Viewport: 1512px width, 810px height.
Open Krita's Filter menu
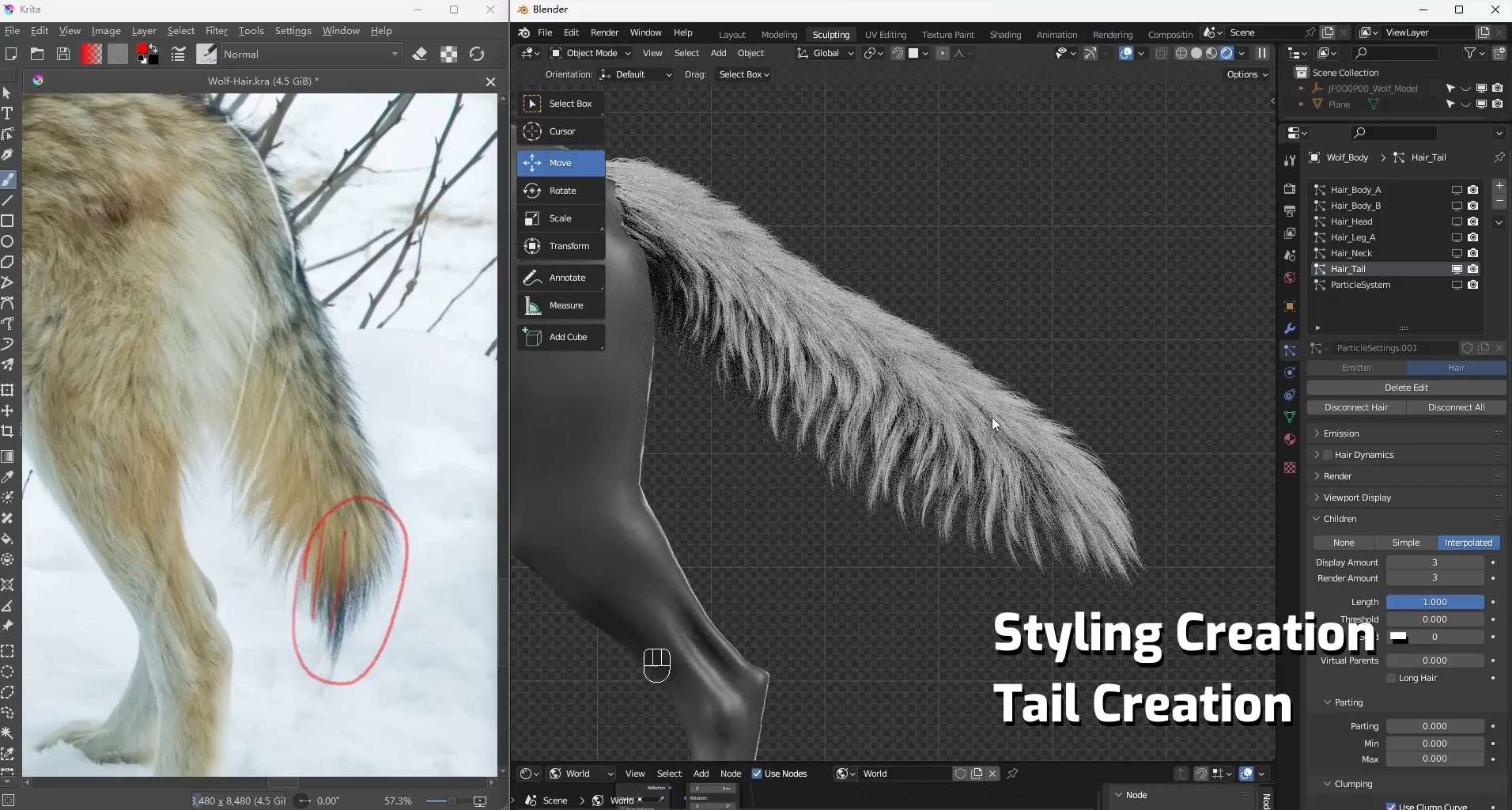tap(216, 31)
